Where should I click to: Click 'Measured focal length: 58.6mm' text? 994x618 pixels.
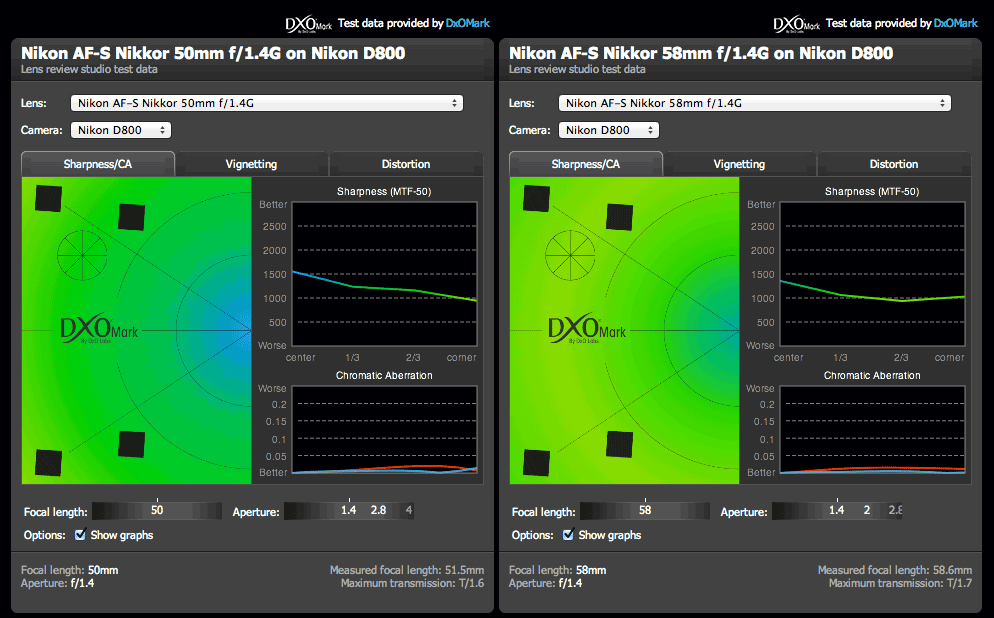pos(895,570)
